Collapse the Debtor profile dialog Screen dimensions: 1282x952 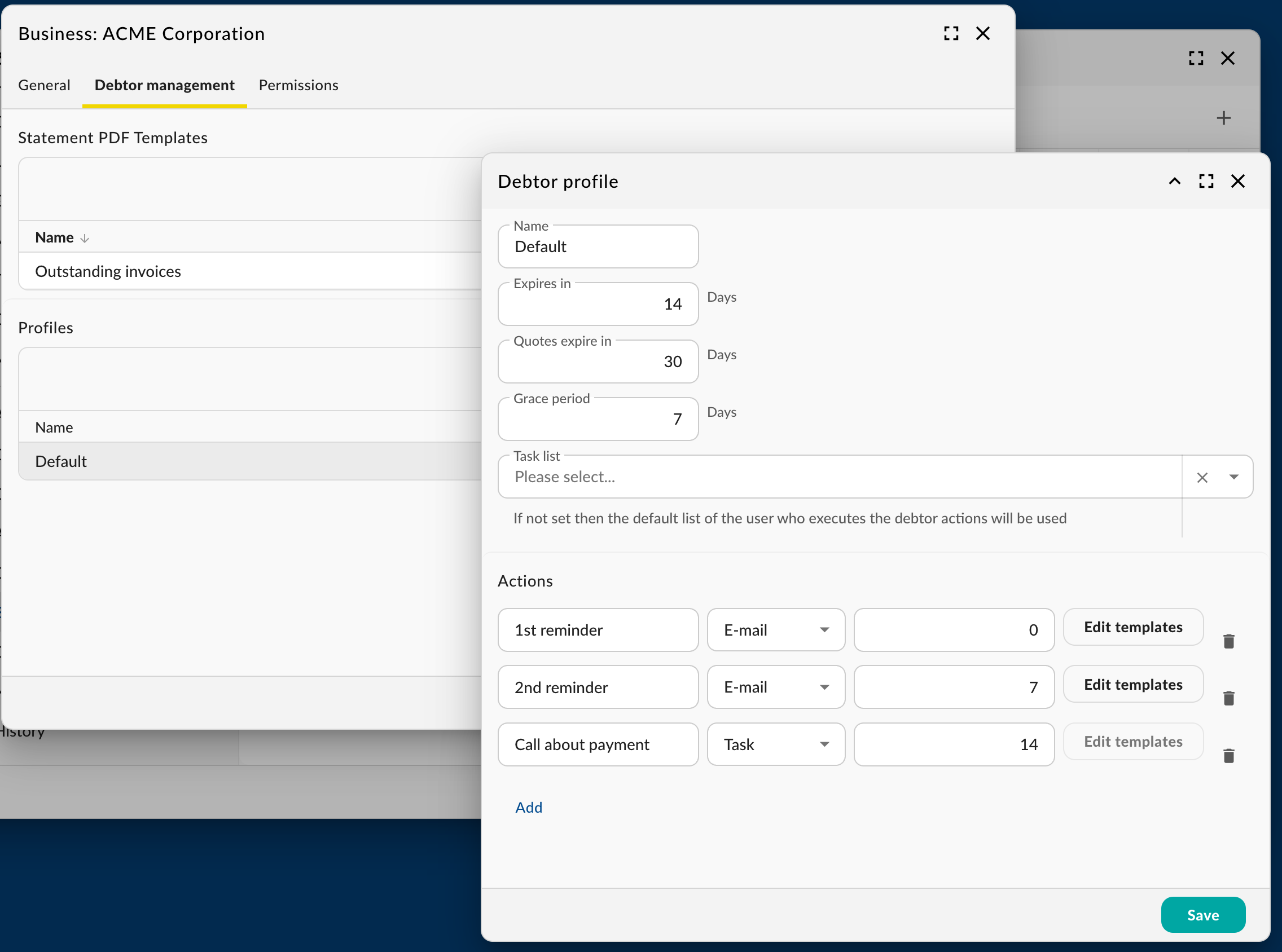1174,182
